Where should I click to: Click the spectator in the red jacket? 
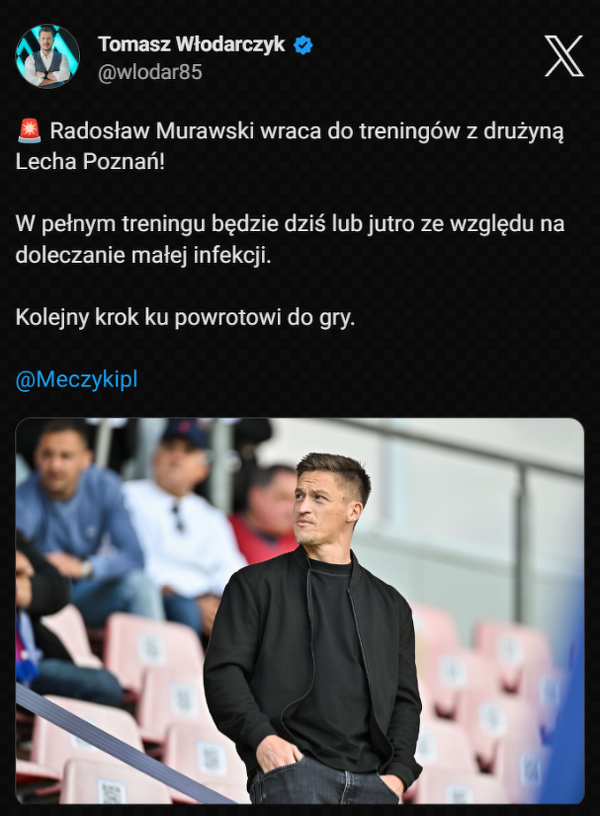(263, 513)
